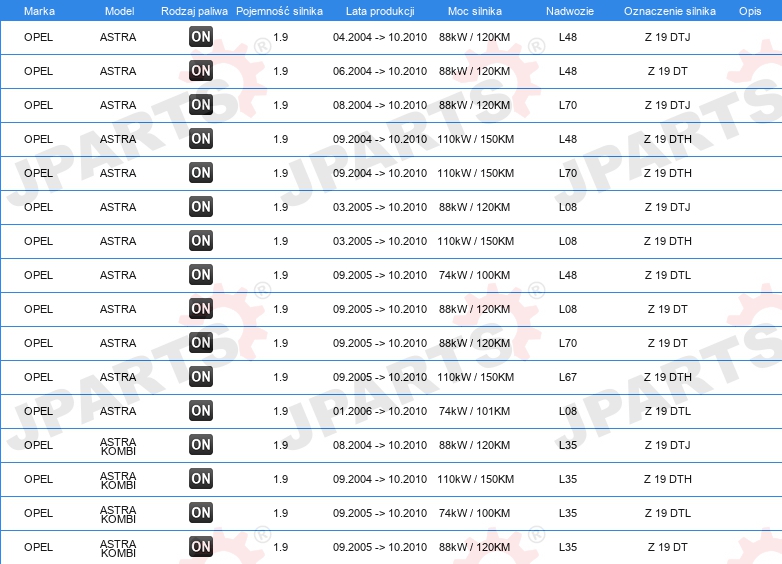Click the Marka column header
782x564 pixels.
tap(39, 11)
